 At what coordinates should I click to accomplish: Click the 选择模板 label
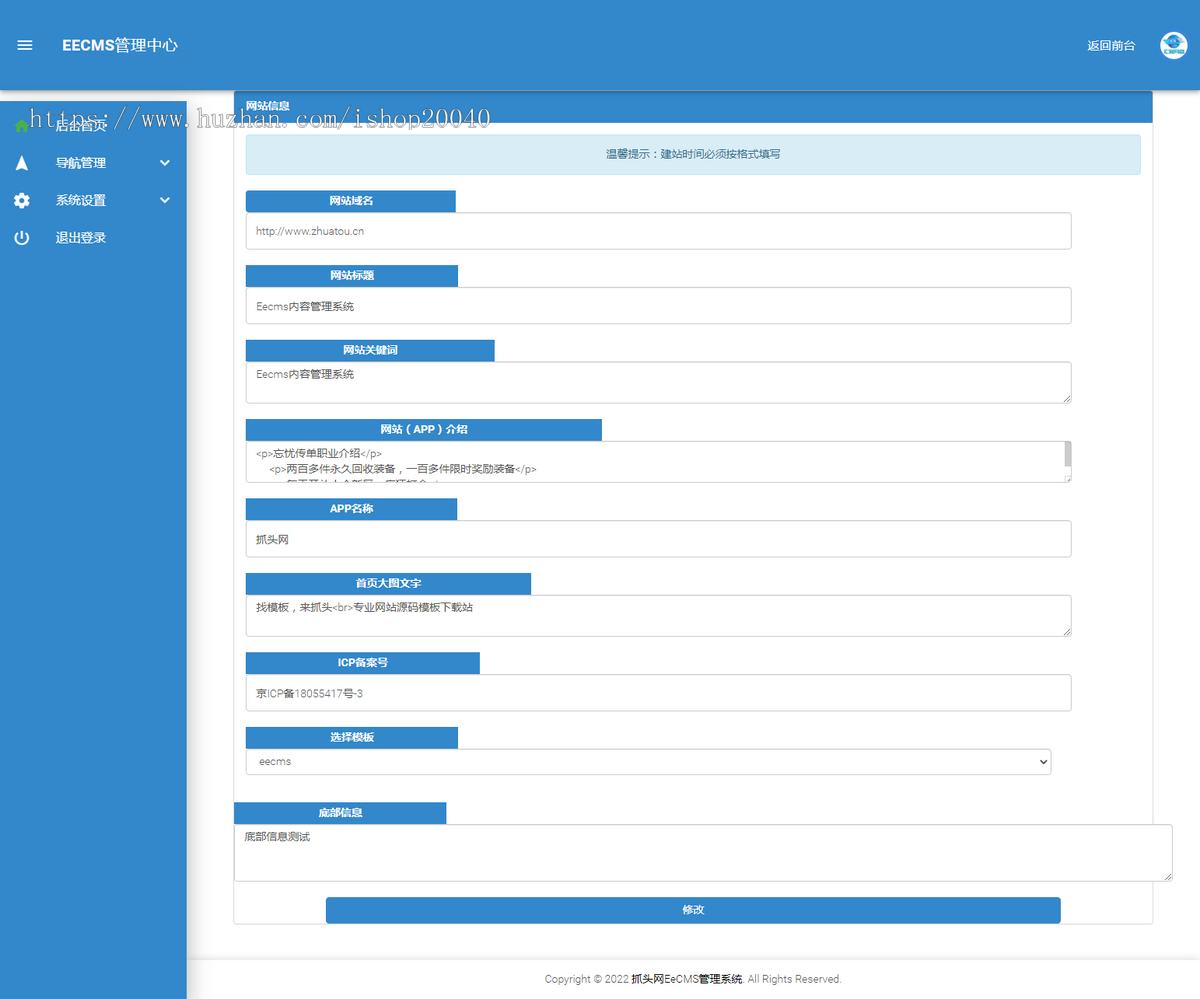pos(352,738)
